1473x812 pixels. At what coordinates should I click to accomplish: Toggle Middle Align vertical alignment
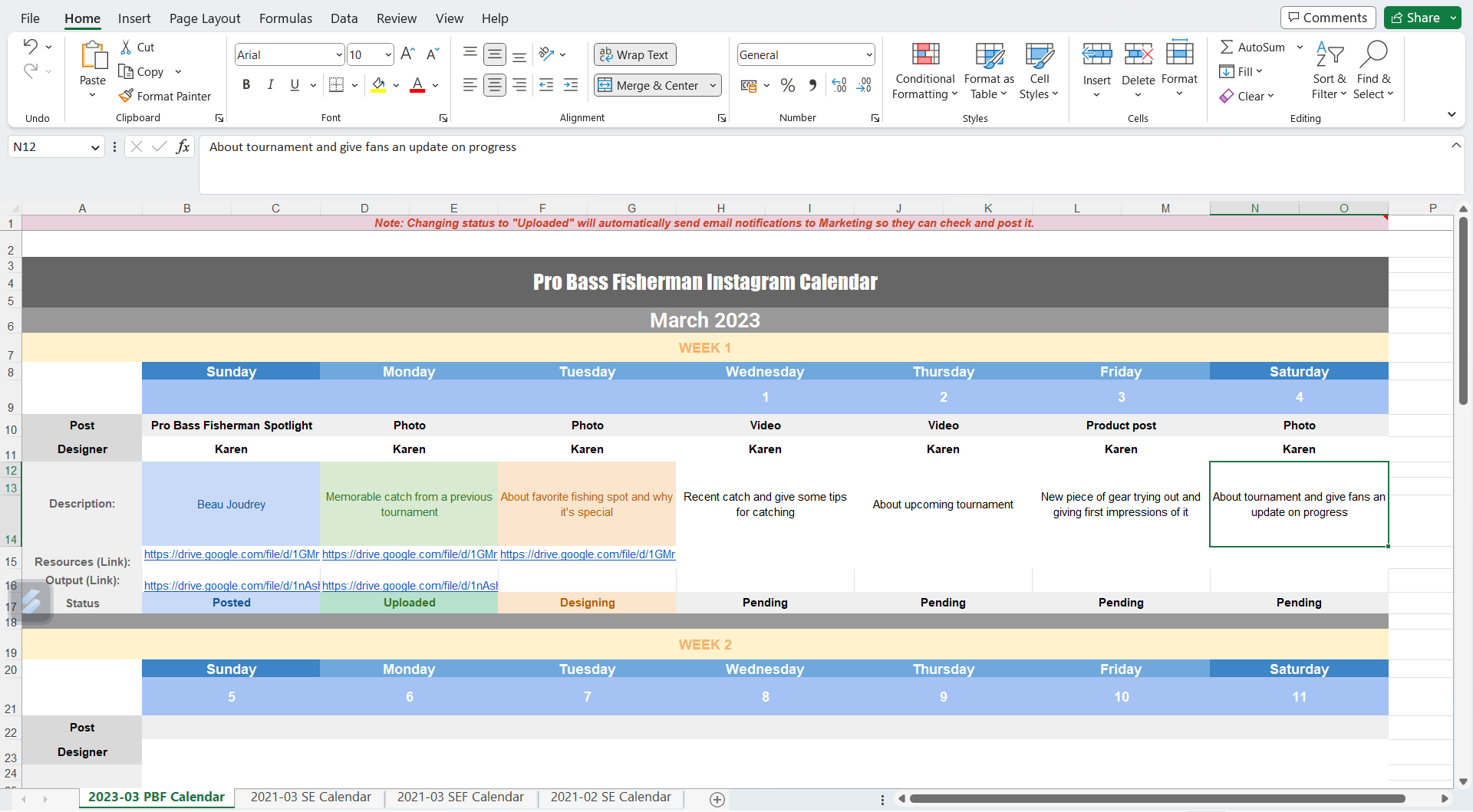click(495, 54)
